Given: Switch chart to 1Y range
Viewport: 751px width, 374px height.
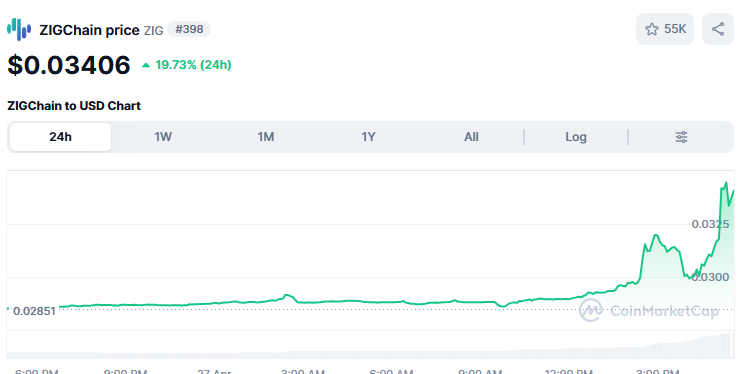Looking at the screenshot, I should (368, 137).
